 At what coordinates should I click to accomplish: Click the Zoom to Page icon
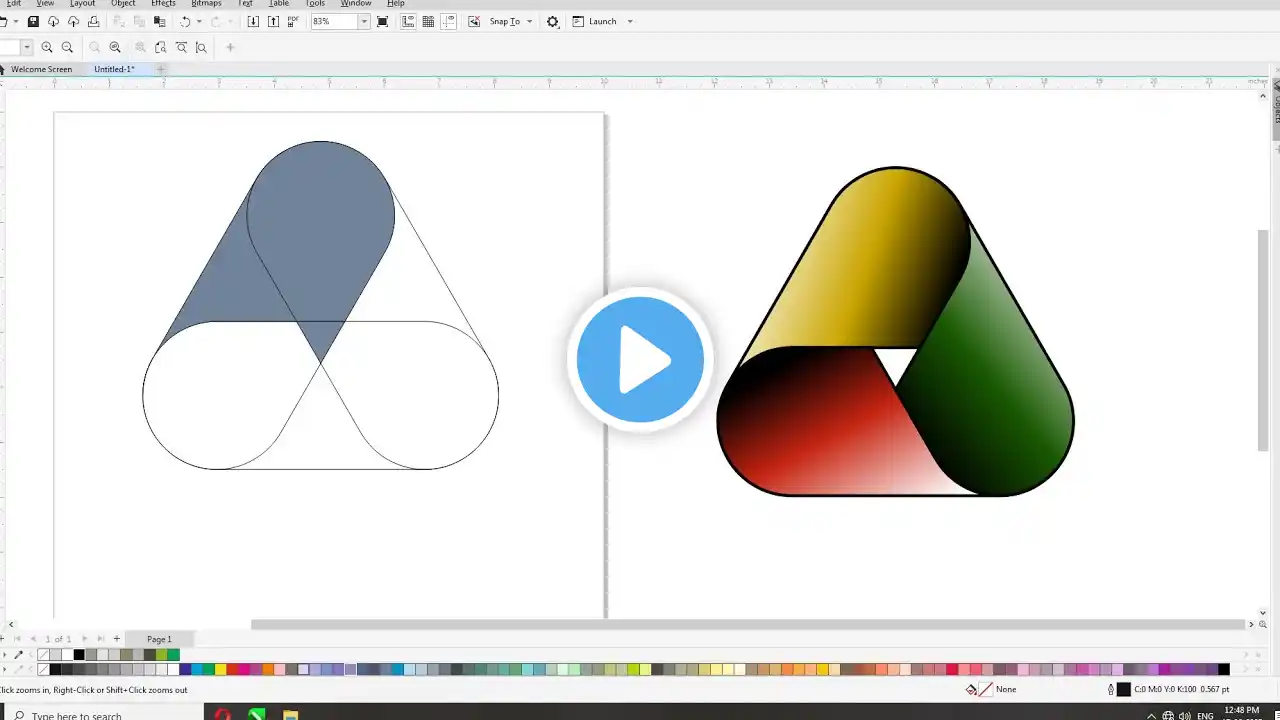pyautogui.click(x=161, y=47)
